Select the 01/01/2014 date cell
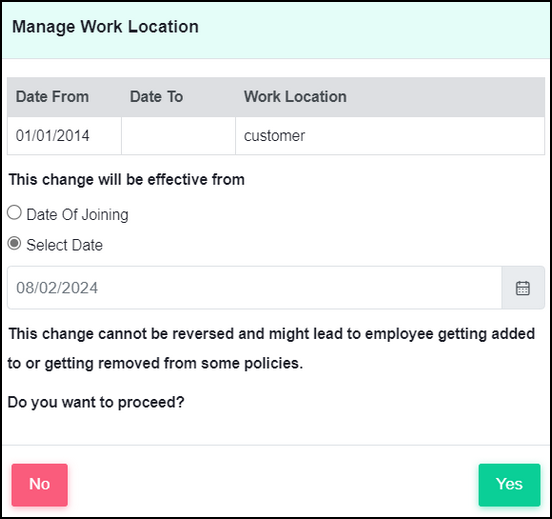Viewport: 552px width, 519px height. tap(64, 136)
